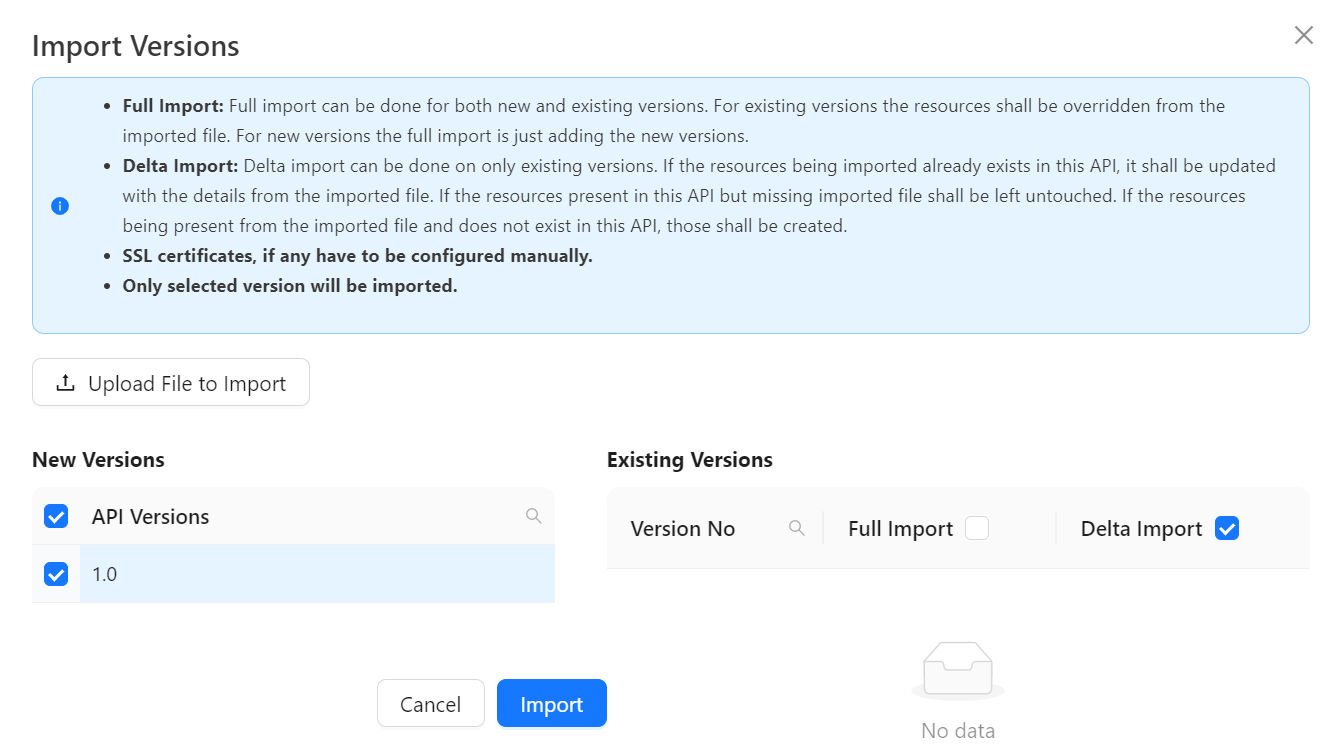Click the API Versions column header text
Viewport: 1340px width, 748px height.
[150, 517]
